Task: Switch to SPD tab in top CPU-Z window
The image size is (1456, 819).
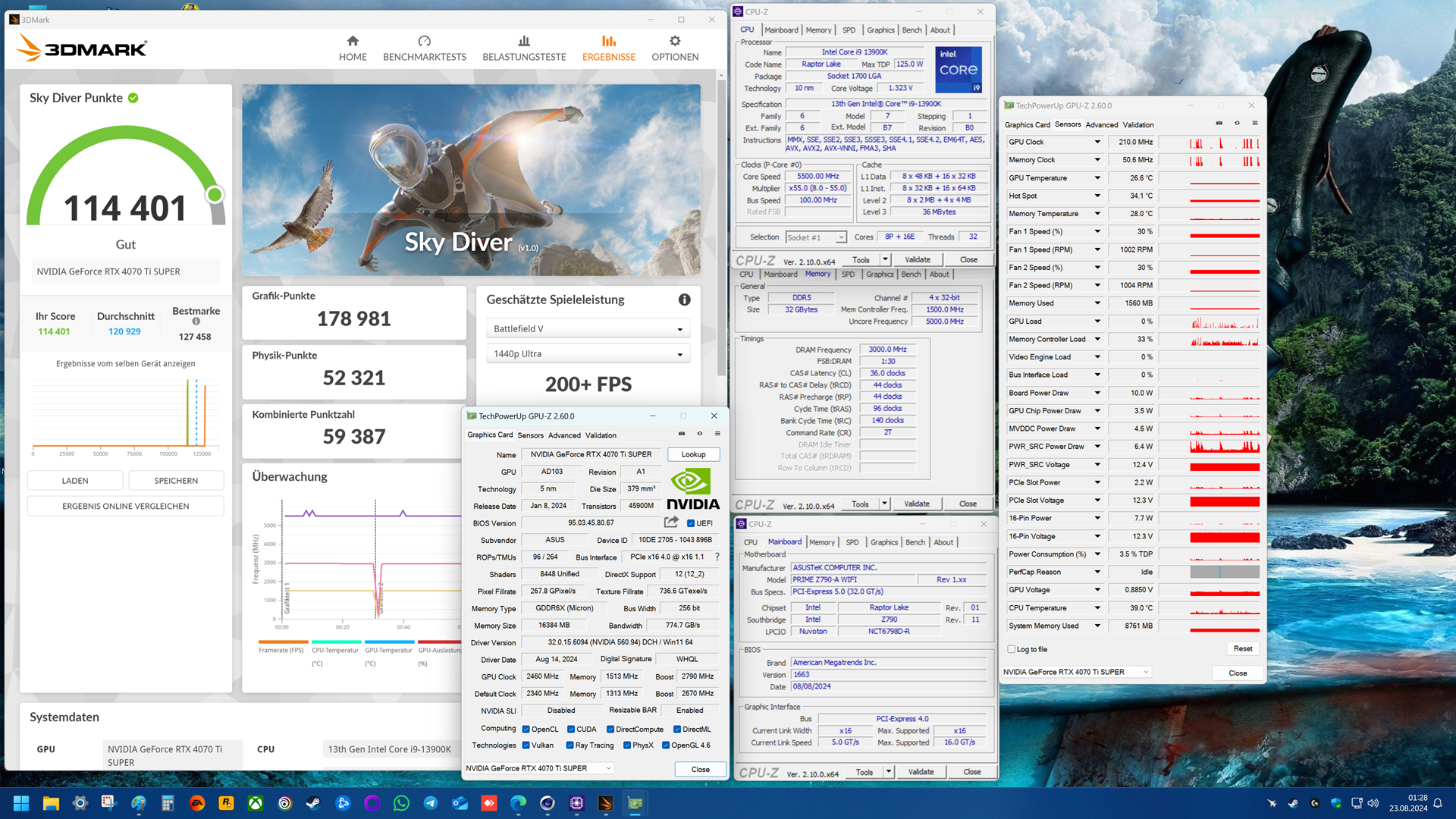Action: point(849,30)
